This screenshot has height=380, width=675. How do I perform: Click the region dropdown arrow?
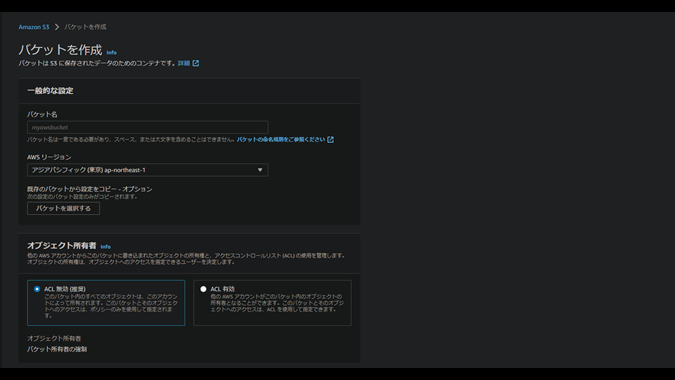click(260, 170)
